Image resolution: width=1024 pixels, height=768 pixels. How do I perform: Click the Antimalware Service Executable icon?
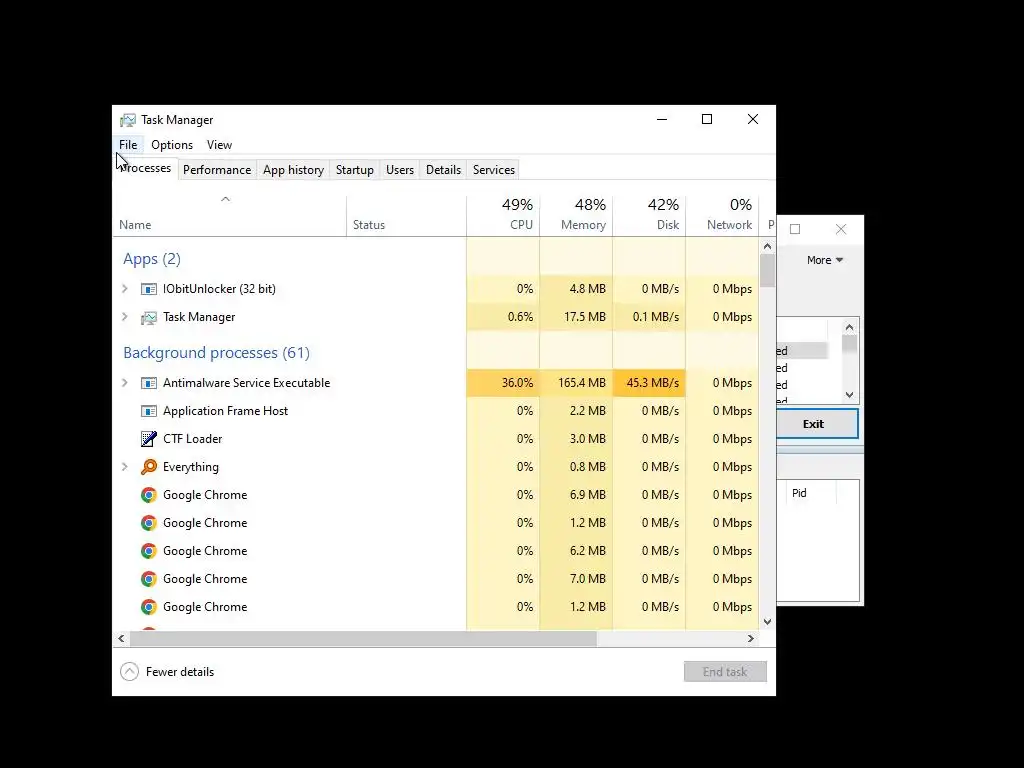(x=149, y=383)
